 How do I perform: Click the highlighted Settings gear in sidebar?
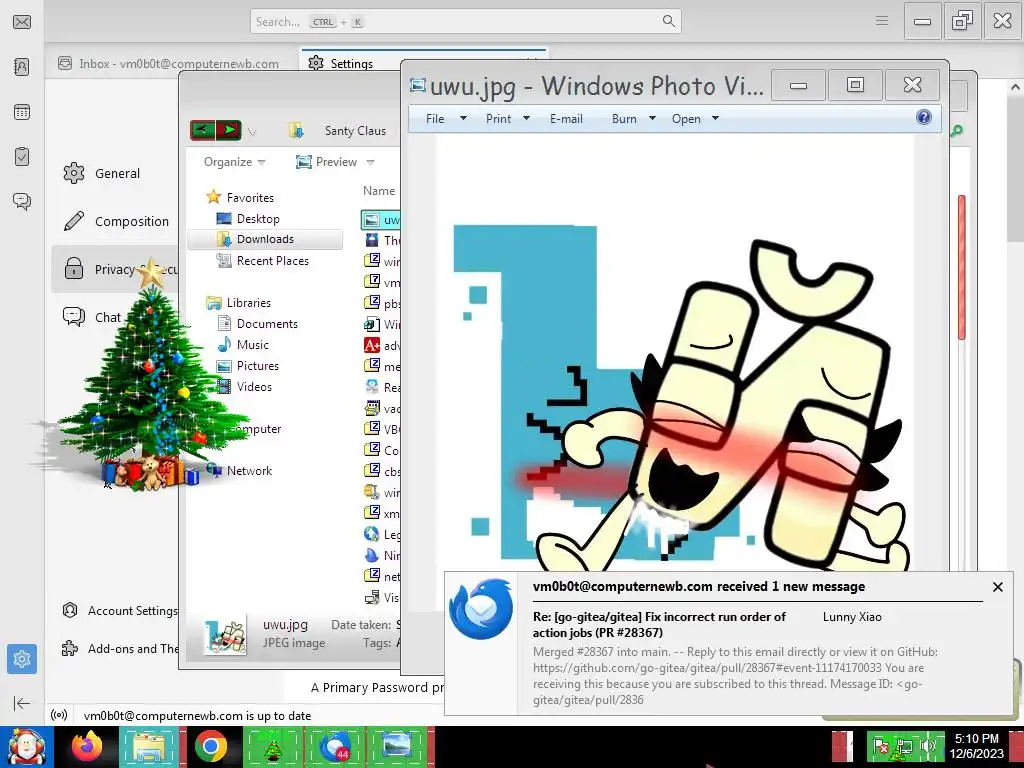22,658
